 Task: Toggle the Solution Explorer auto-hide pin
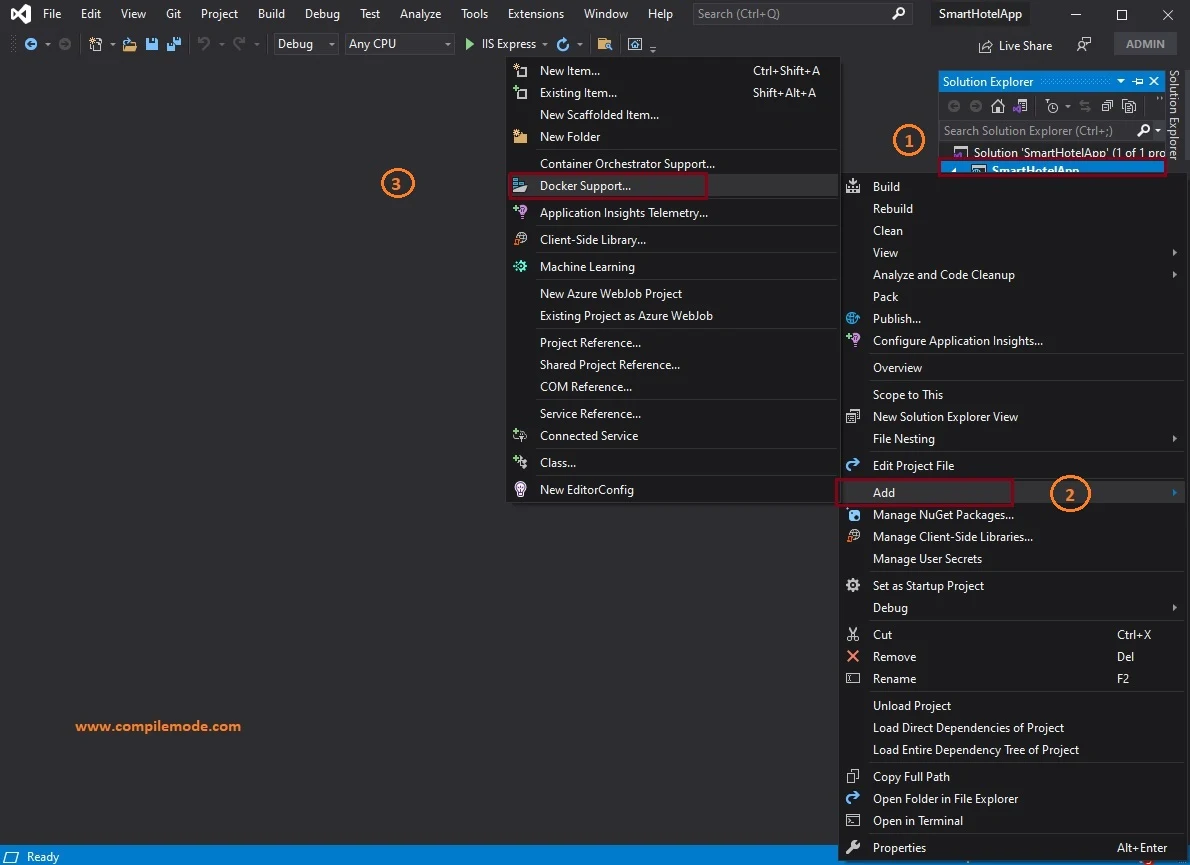(1138, 81)
